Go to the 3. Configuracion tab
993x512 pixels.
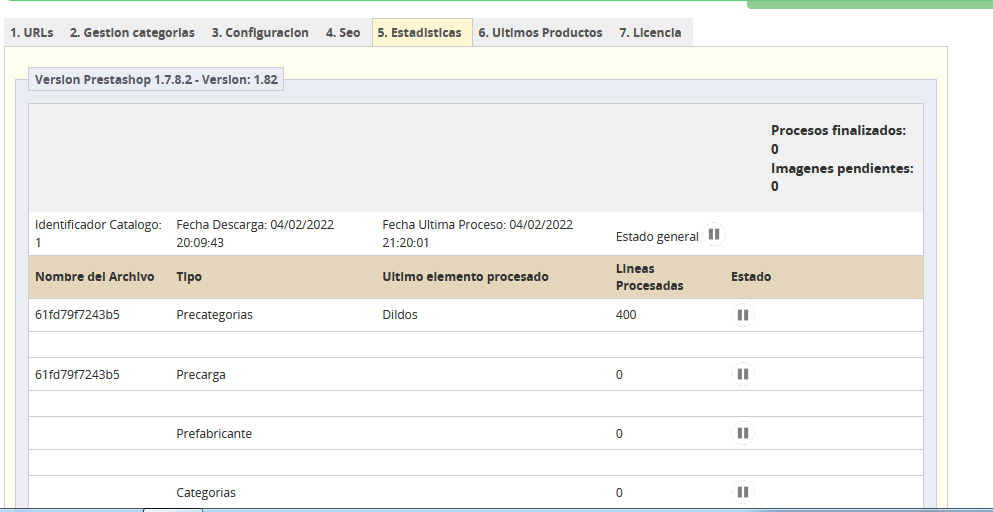coord(260,33)
